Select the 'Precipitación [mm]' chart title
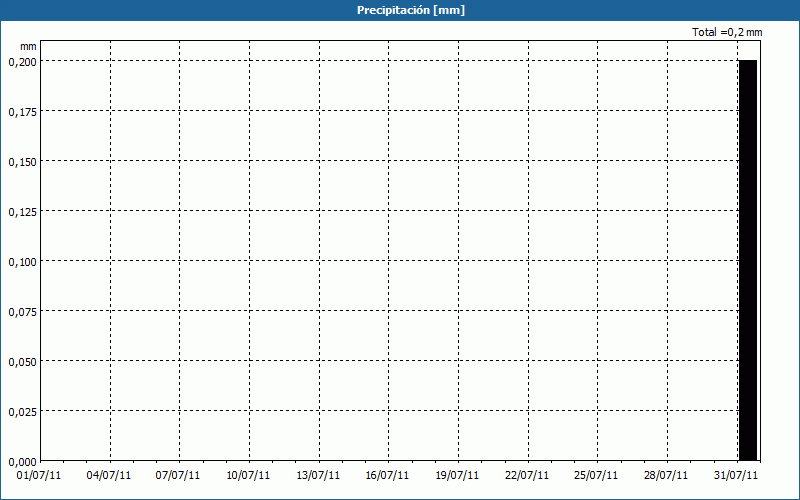This screenshot has height=500, width=800. pyautogui.click(x=411, y=10)
